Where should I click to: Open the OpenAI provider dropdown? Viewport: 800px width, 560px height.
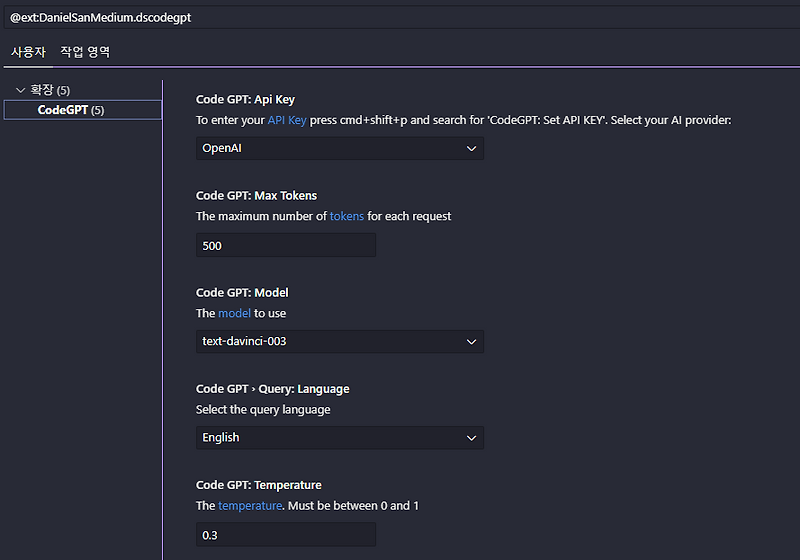340,148
